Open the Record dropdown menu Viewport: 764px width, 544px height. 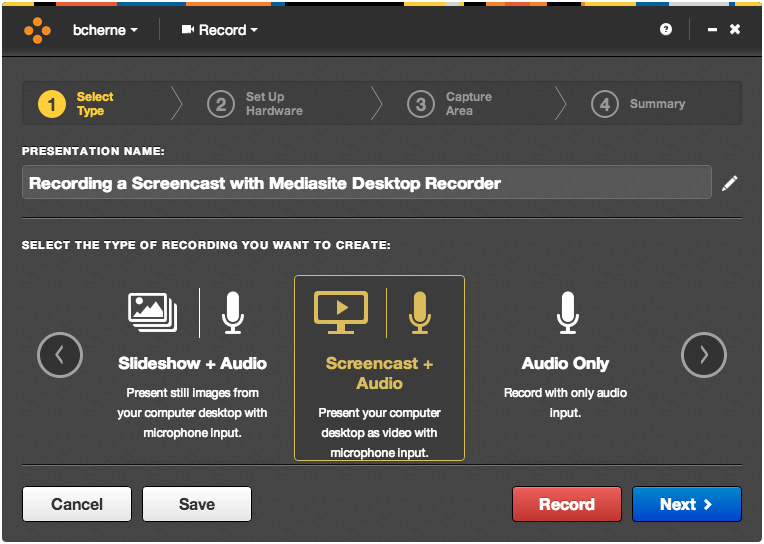tap(220, 30)
